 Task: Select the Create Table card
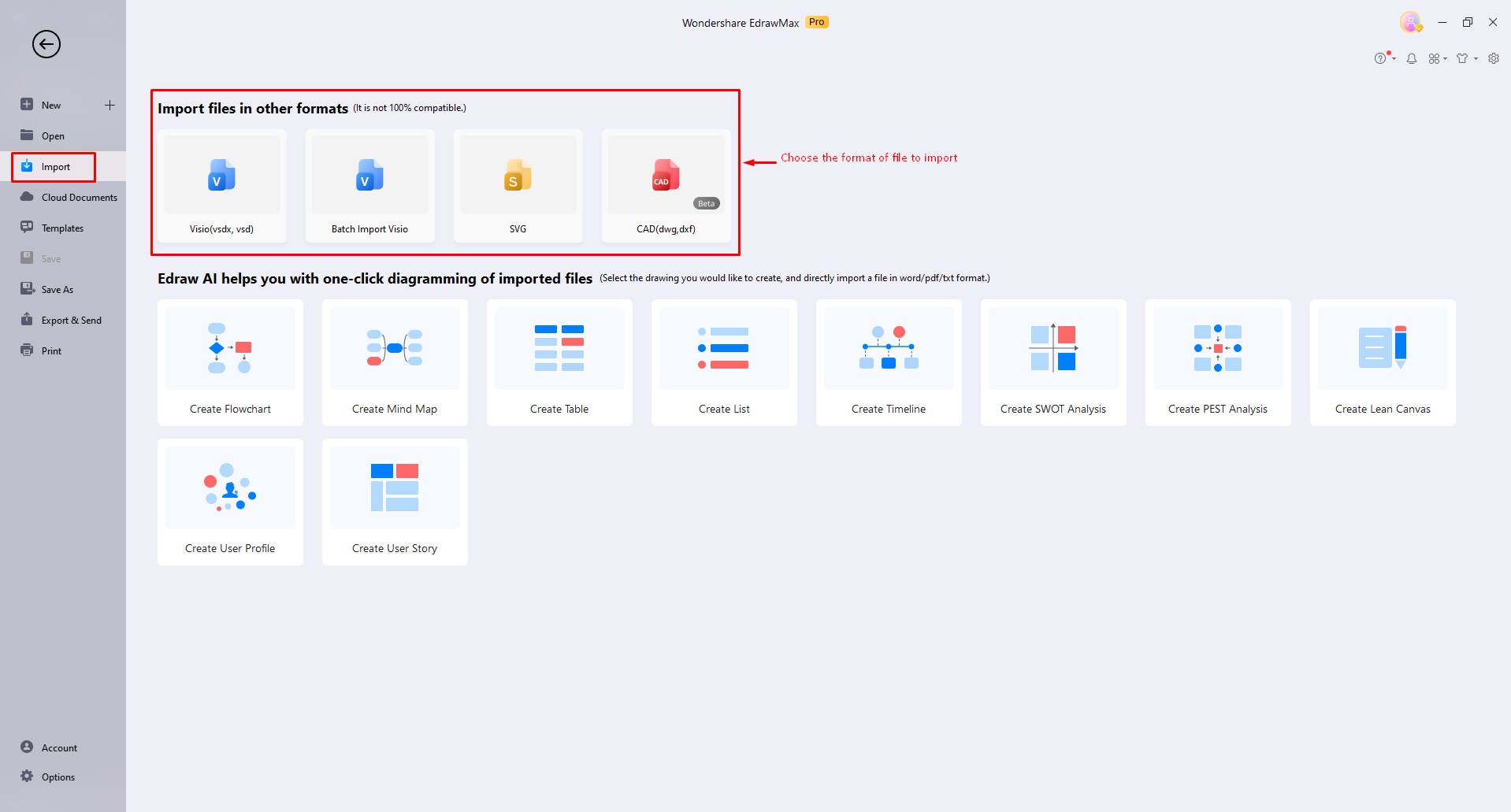pyautogui.click(x=559, y=362)
